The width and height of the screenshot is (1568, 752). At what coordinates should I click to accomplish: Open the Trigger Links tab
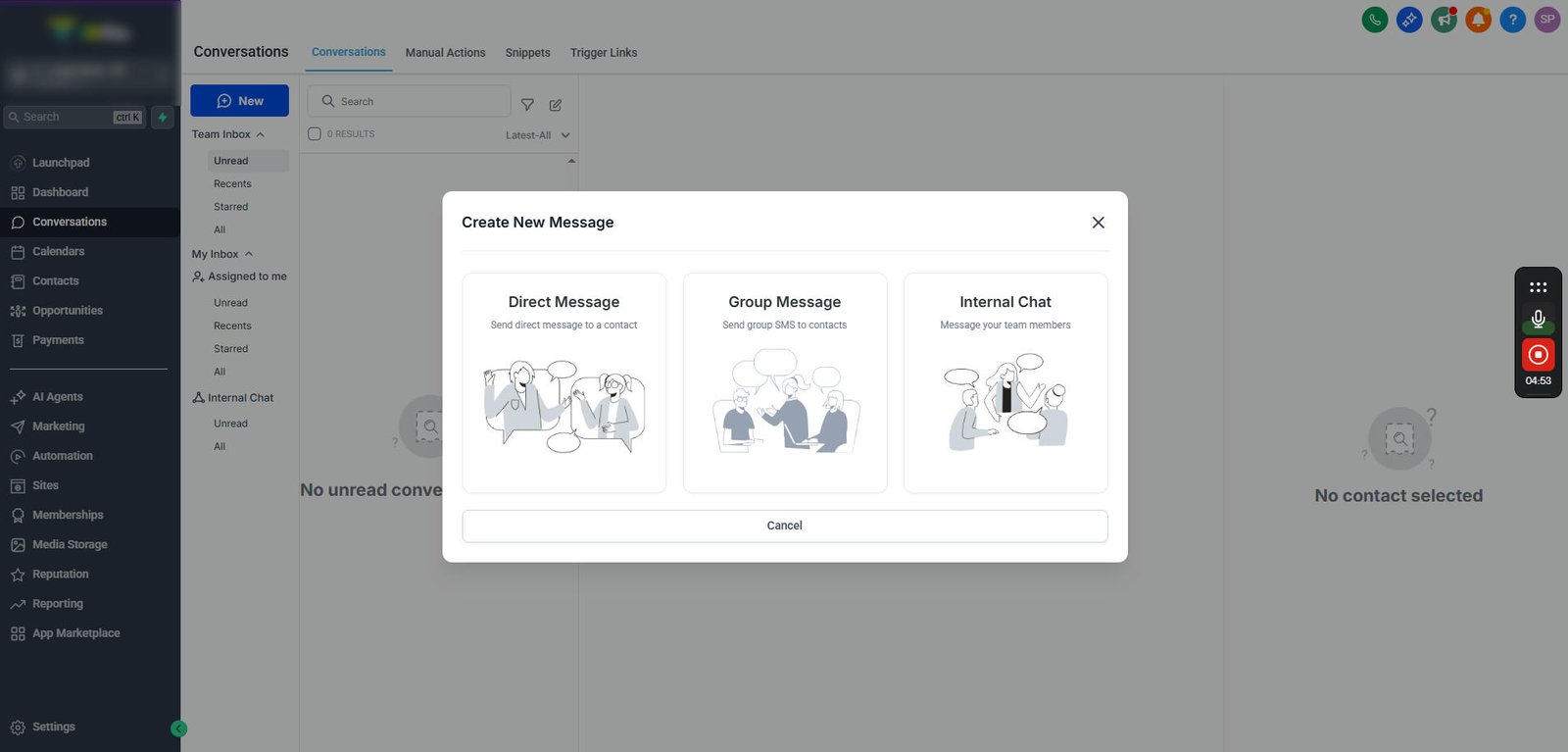coord(604,53)
